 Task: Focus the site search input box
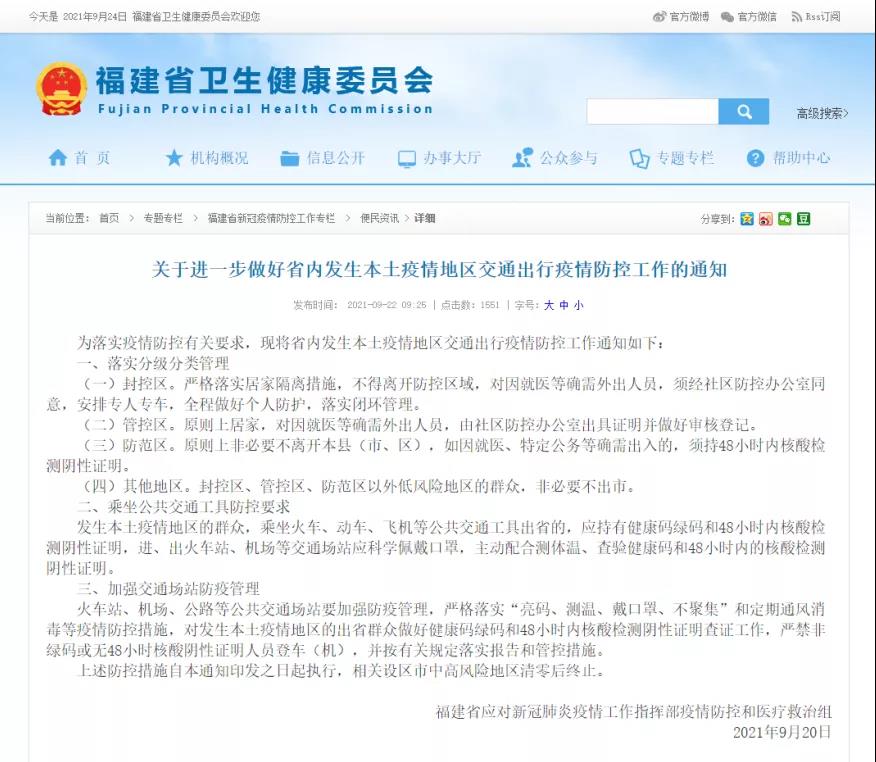point(652,112)
